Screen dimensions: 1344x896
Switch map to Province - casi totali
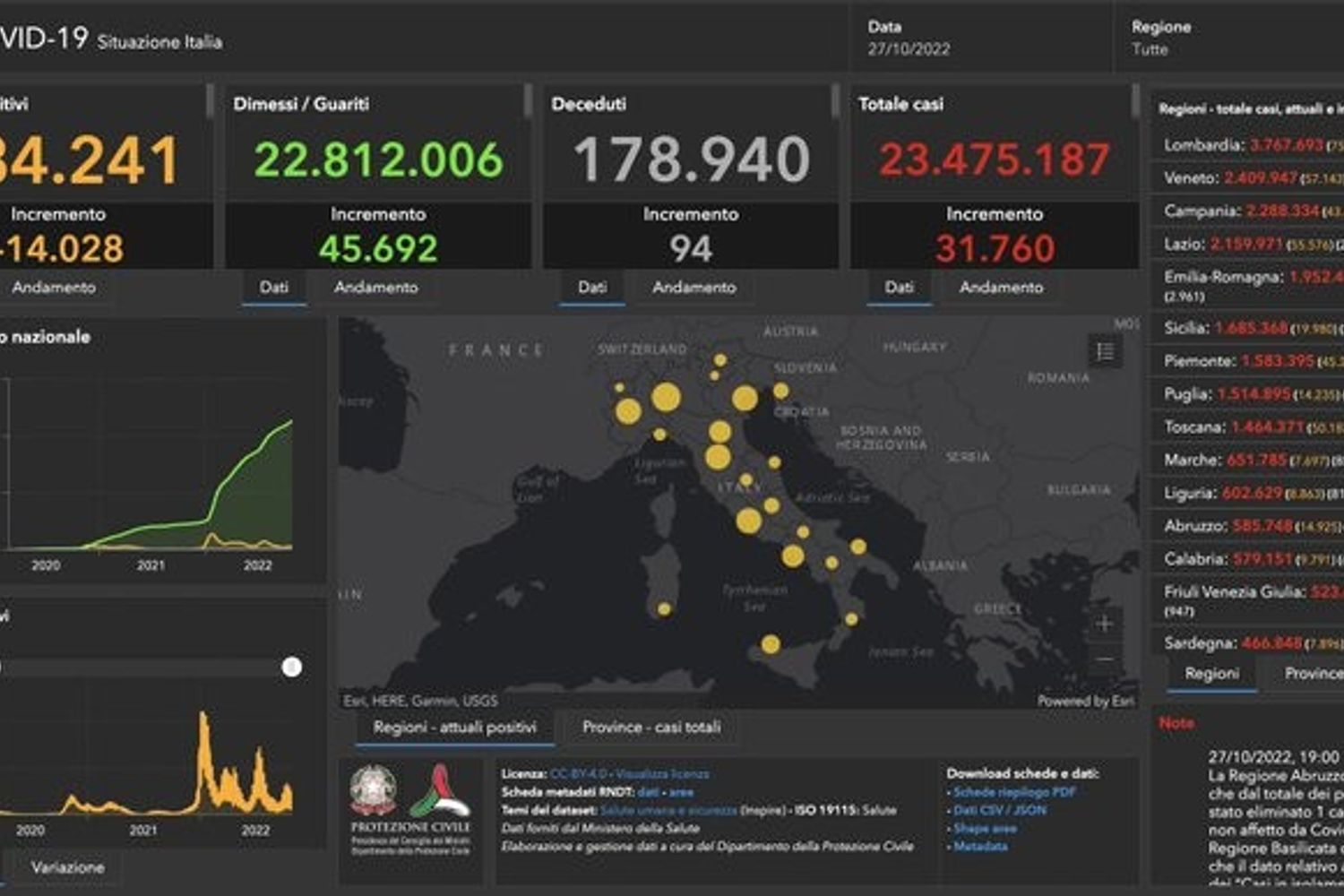tap(650, 728)
